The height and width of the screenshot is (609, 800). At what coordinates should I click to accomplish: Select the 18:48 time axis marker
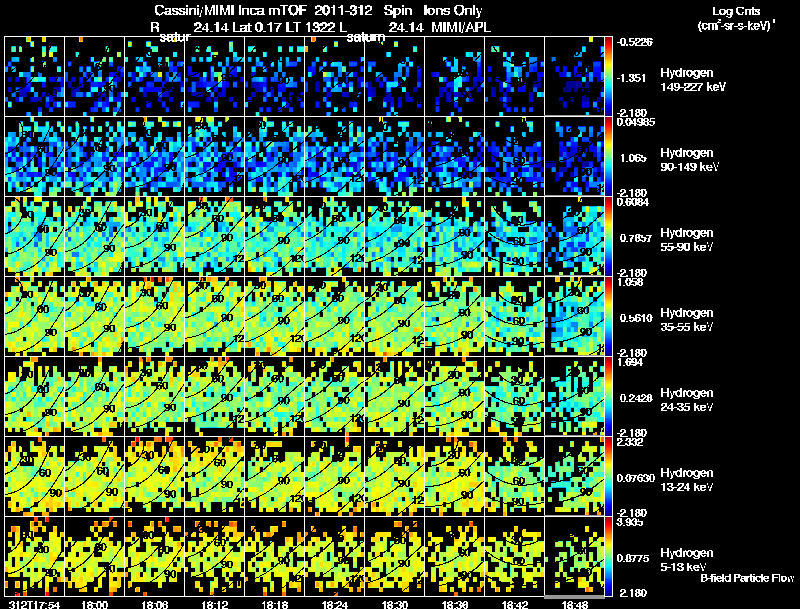pos(575,603)
